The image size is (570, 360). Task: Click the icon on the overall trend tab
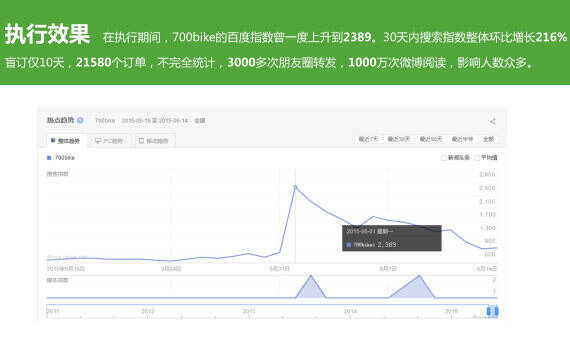[53, 140]
